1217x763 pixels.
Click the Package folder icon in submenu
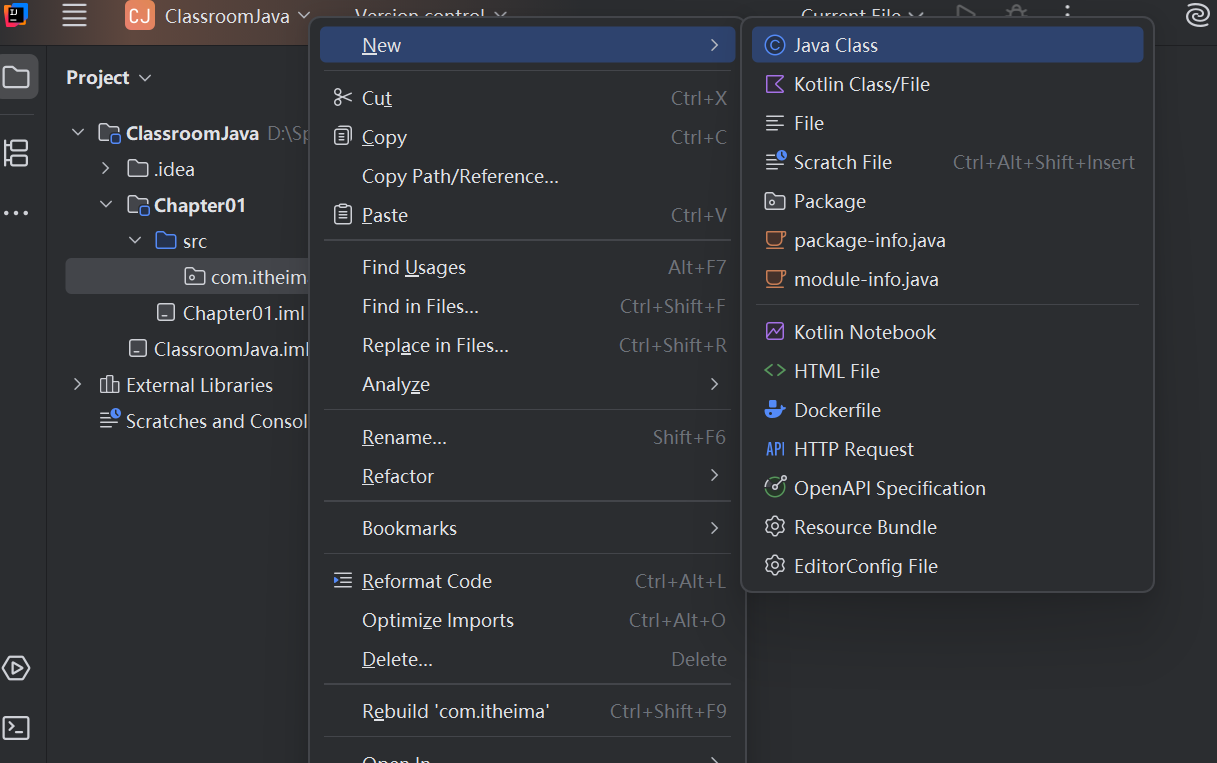(x=774, y=201)
